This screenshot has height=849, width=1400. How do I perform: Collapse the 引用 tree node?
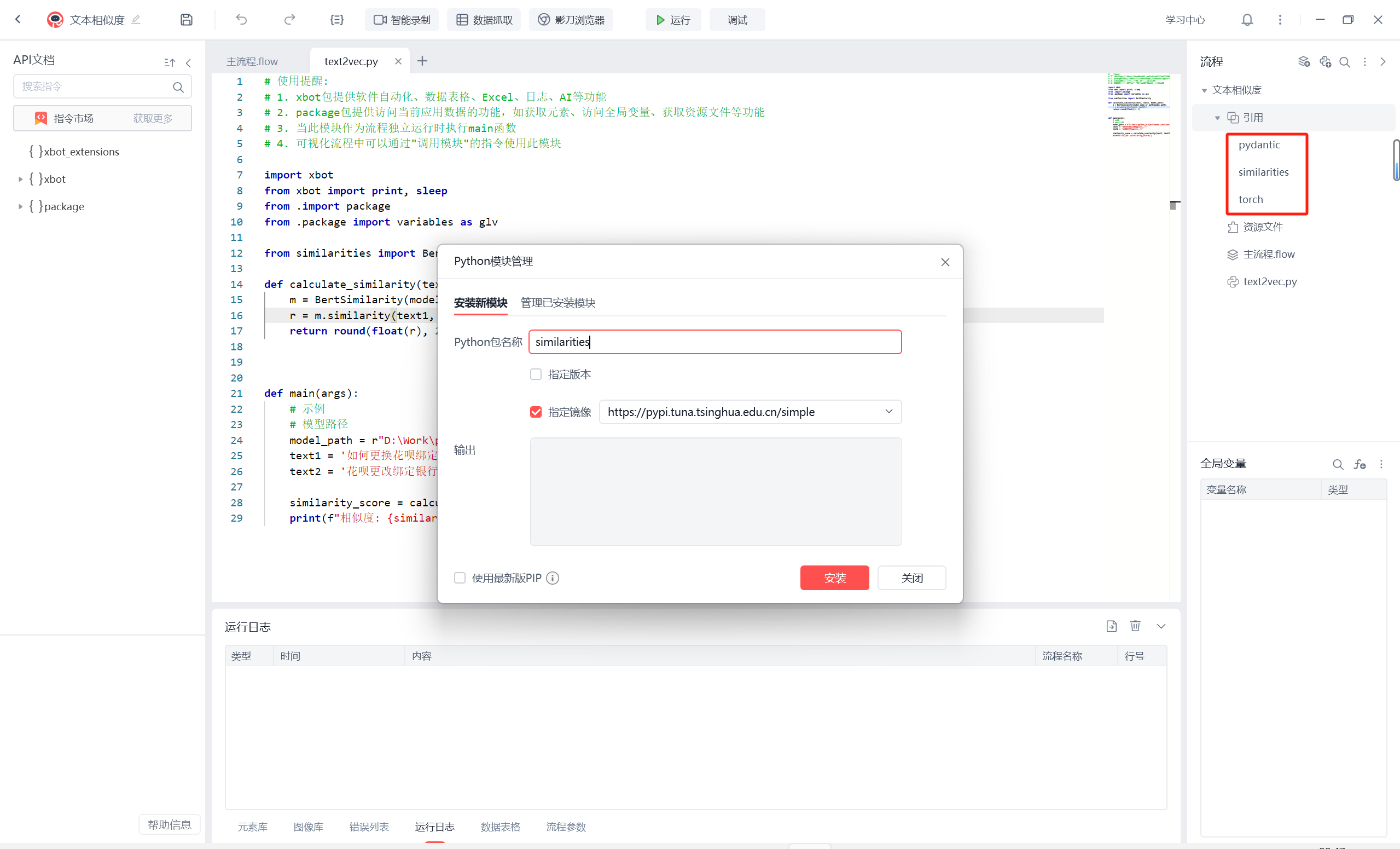[1217, 118]
